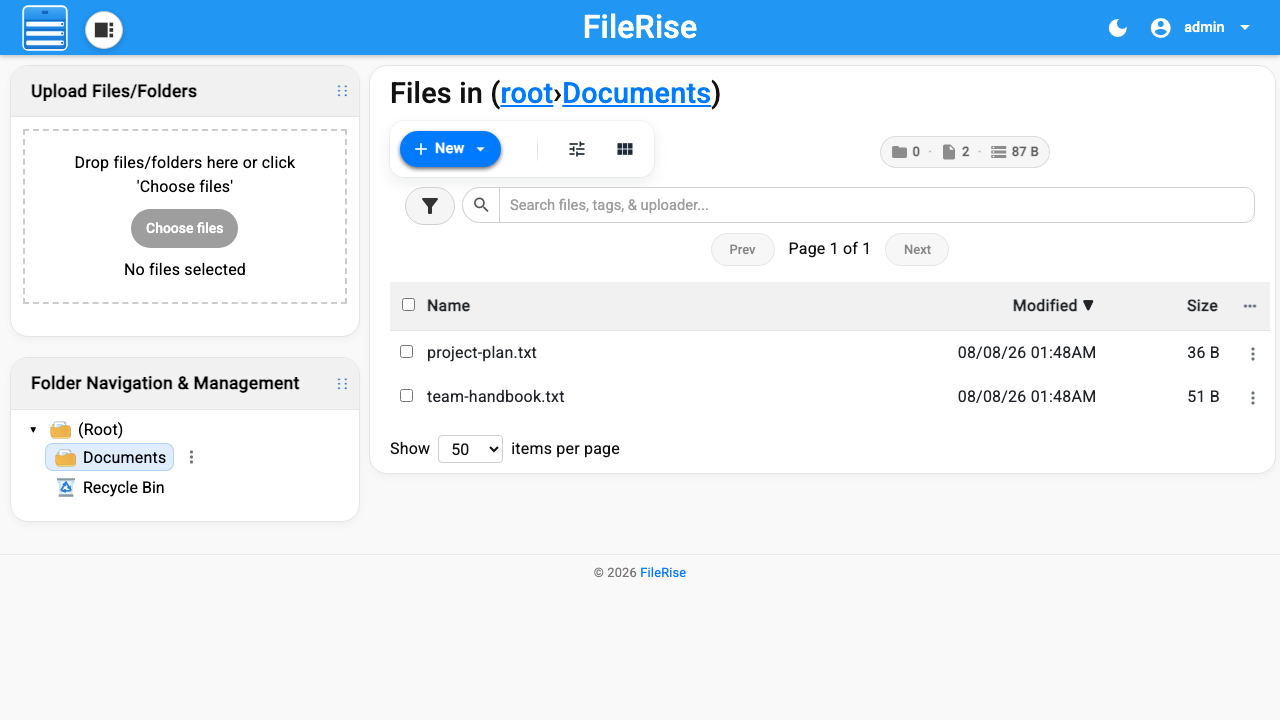Open the items per page dropdown
The image size is (1280, 720).
pos(470,449)
